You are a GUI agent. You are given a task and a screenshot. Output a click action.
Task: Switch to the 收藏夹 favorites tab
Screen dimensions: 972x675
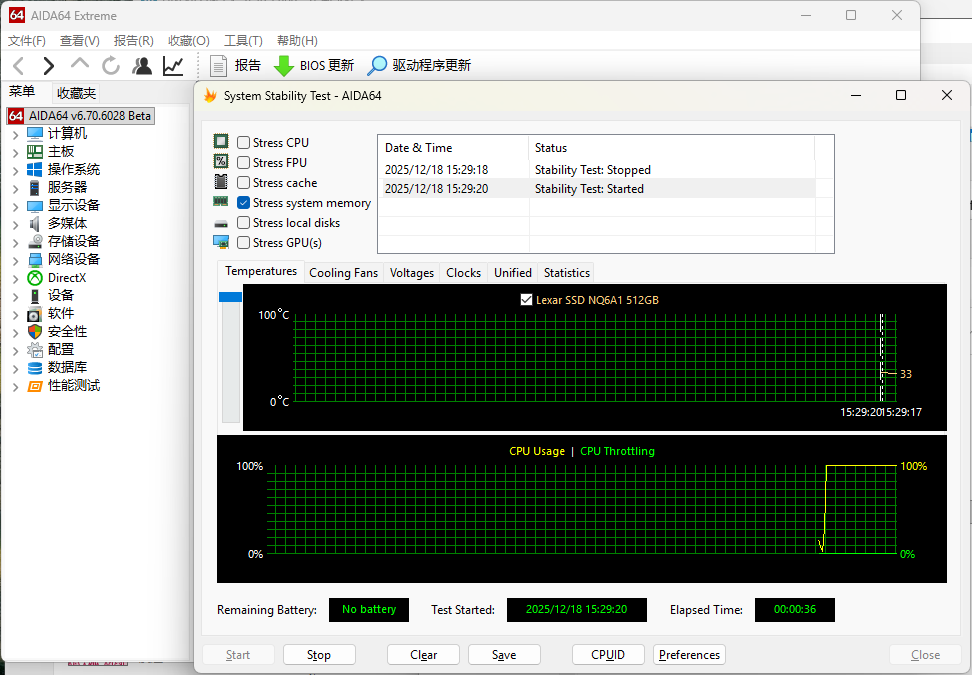76,93
